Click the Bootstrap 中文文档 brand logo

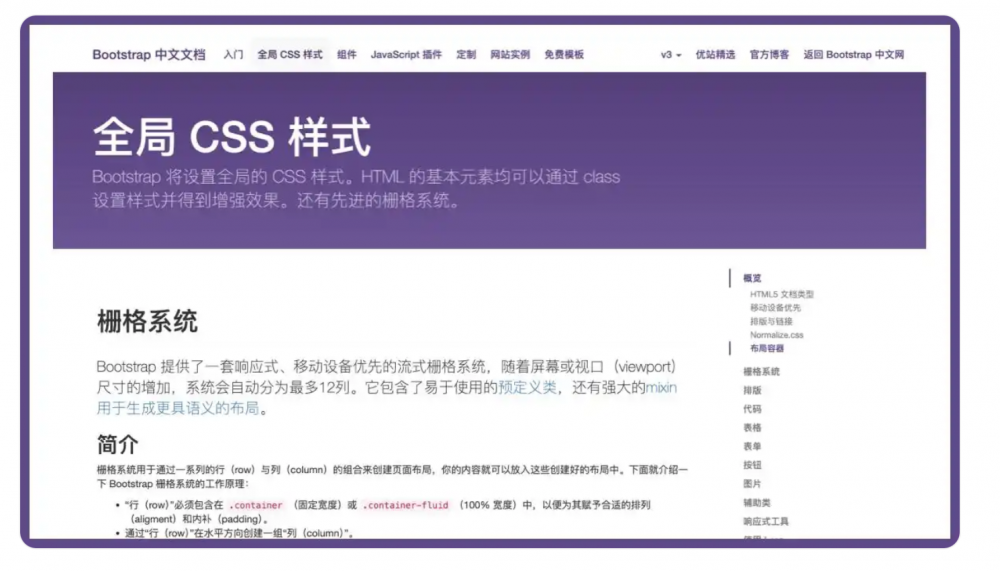[x=149, y=55]
